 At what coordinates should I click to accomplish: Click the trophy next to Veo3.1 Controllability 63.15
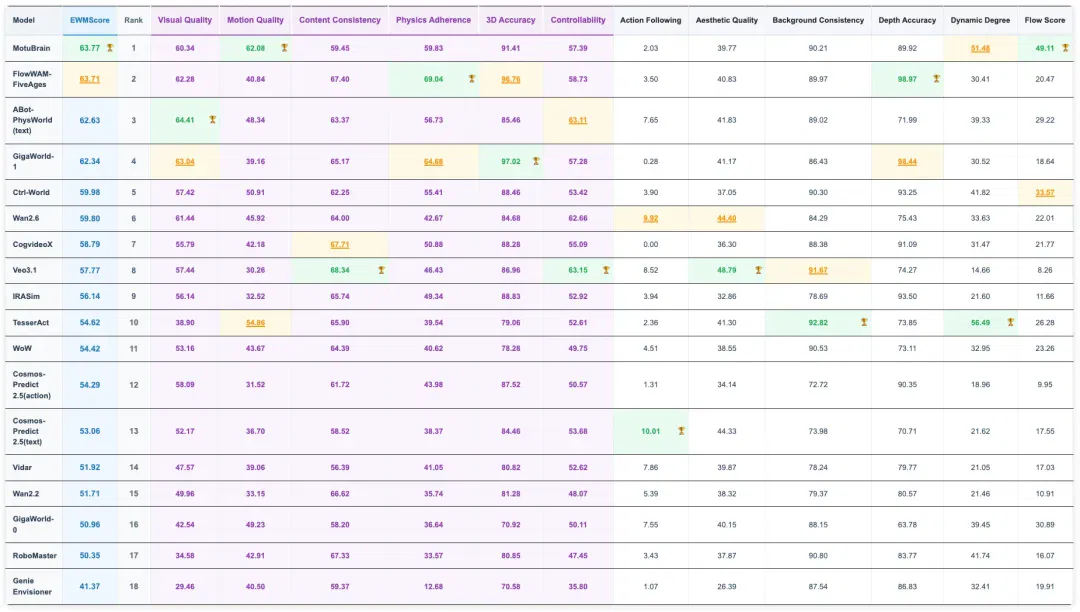tap(606, 270)
